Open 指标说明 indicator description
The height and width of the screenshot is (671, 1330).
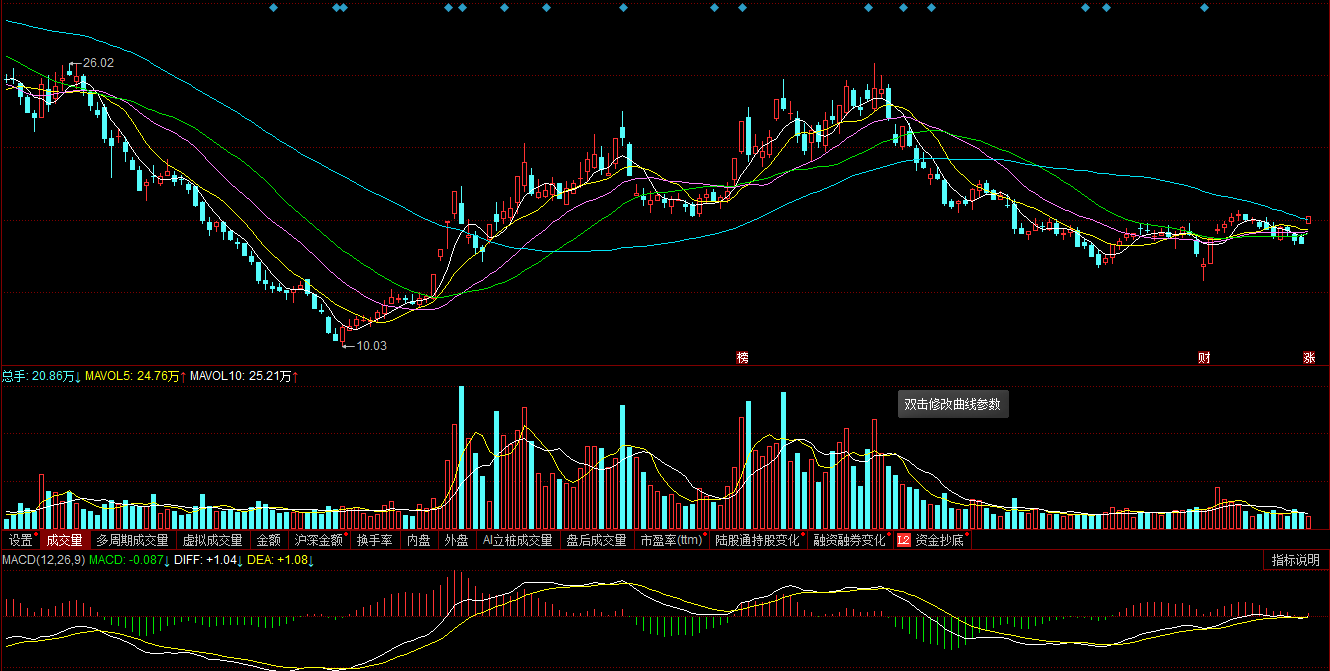click(1295, 560)
